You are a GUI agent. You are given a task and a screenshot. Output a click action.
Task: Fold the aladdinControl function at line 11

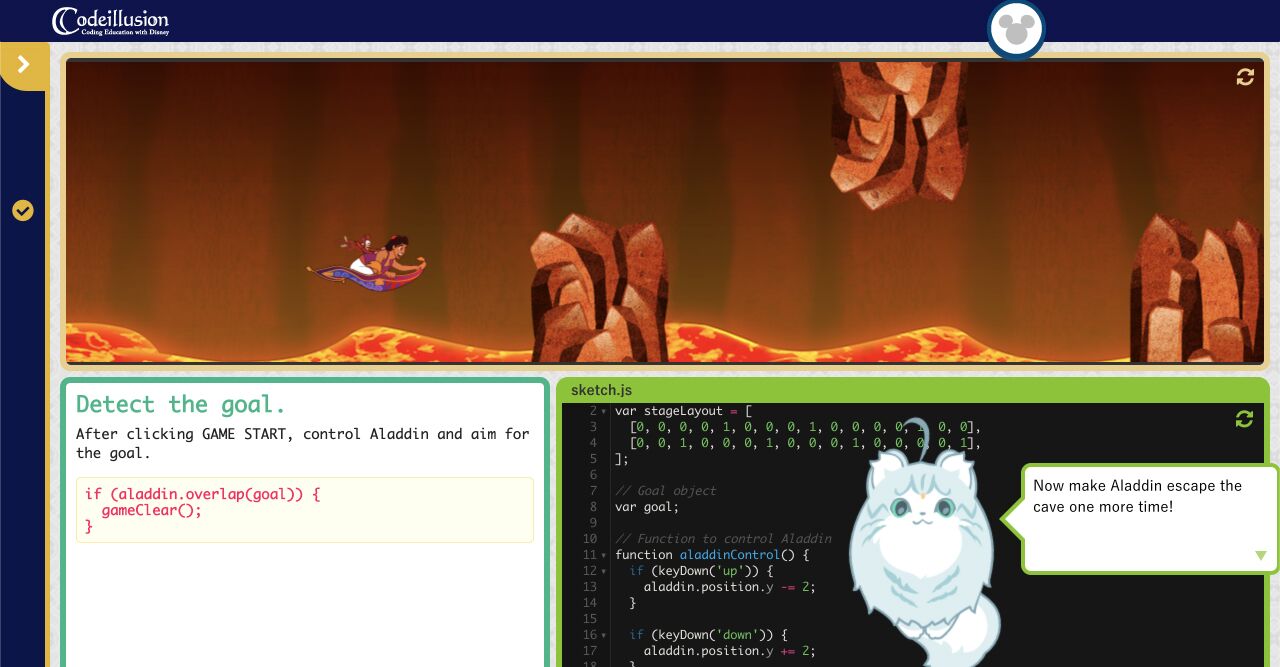(x=604, y=555)
